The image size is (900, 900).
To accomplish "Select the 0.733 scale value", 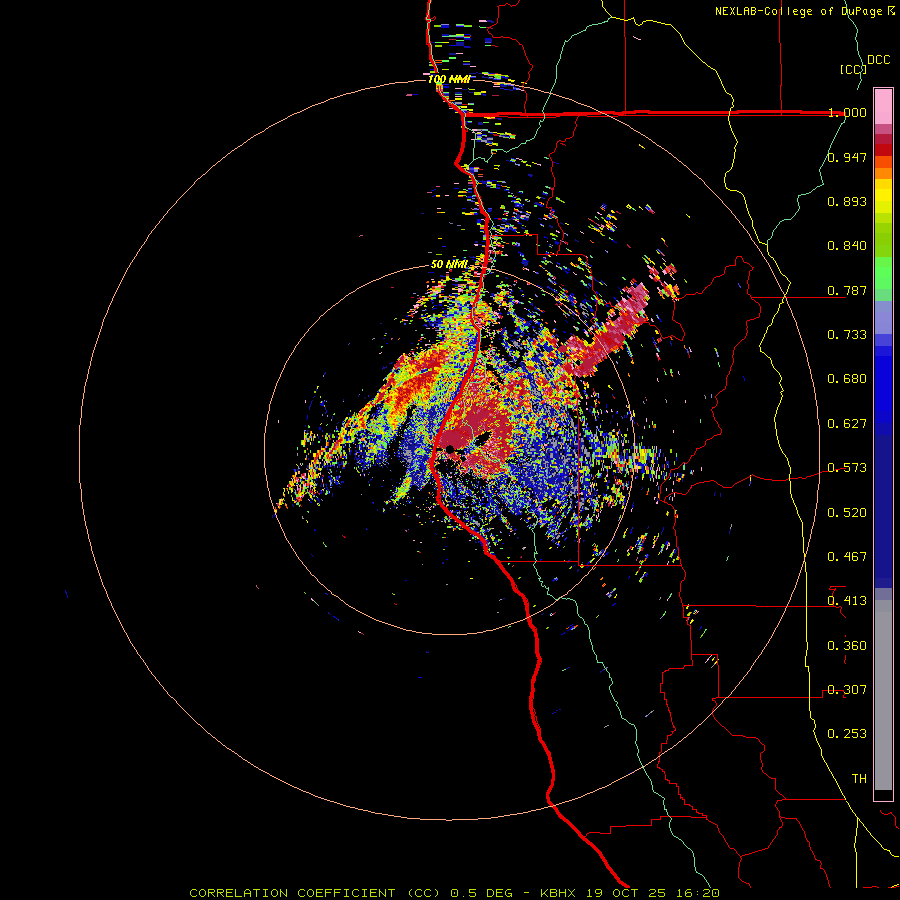I will click(x=847, y=335).
